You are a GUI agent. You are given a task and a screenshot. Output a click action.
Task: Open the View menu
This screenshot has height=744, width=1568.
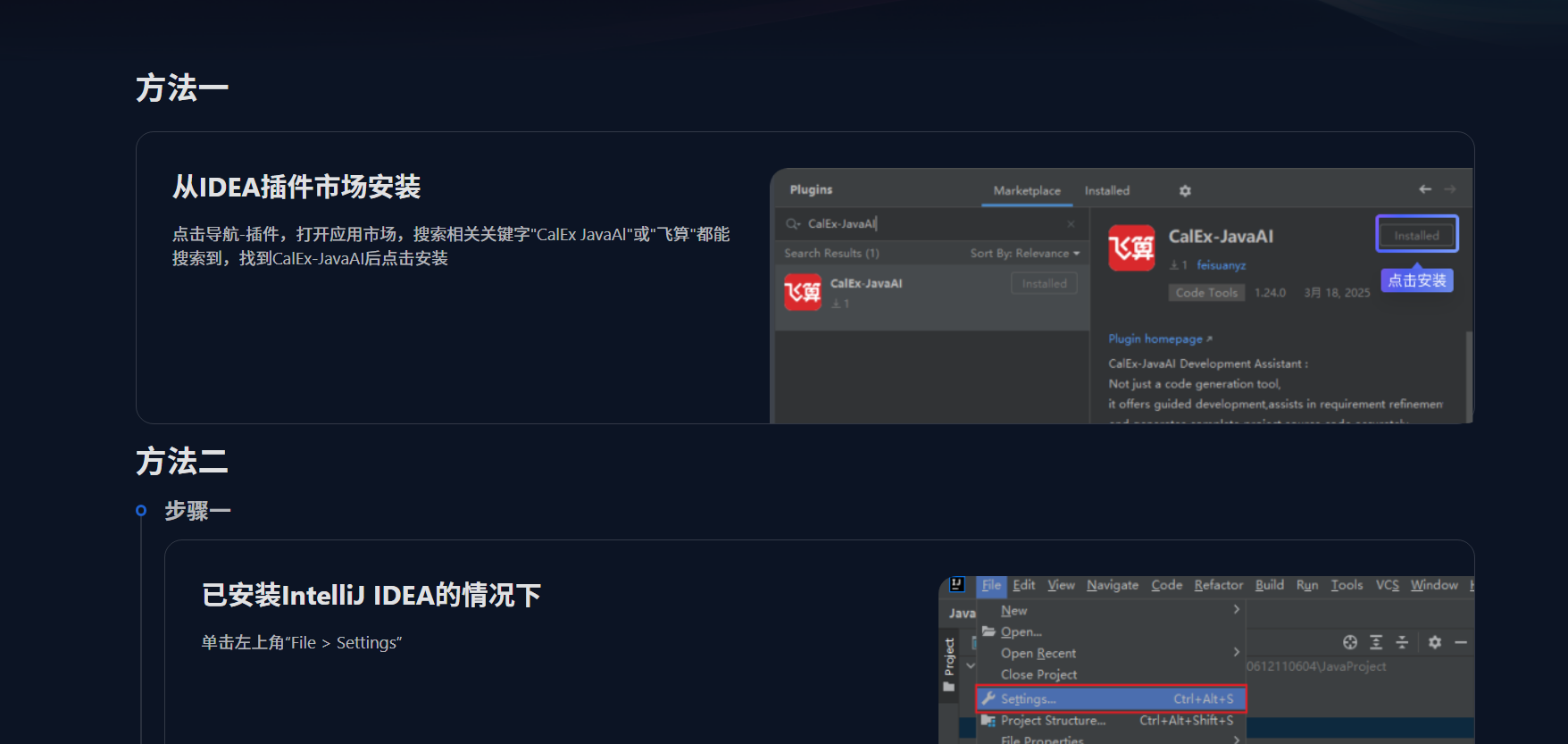coord(1061,585)
